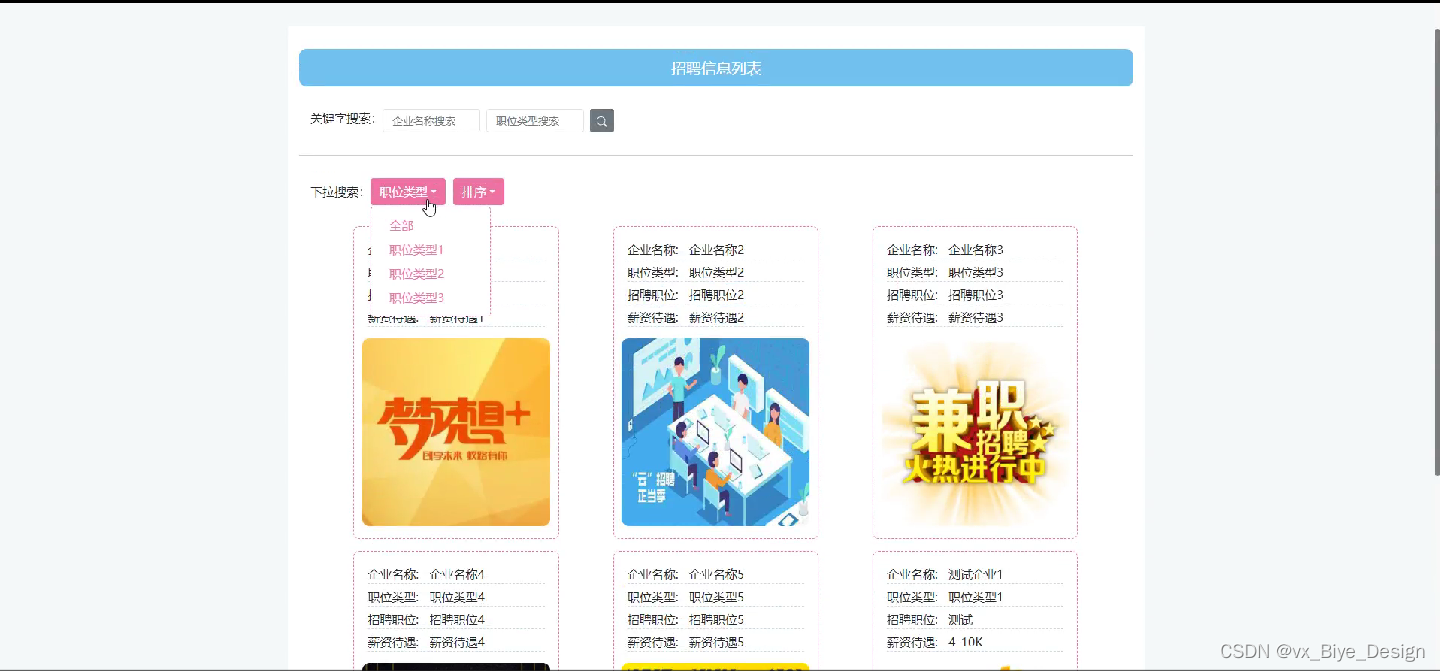1440x671 pixels.
Task: Click the text 薪资待遇5
Action: click(716, 642)
